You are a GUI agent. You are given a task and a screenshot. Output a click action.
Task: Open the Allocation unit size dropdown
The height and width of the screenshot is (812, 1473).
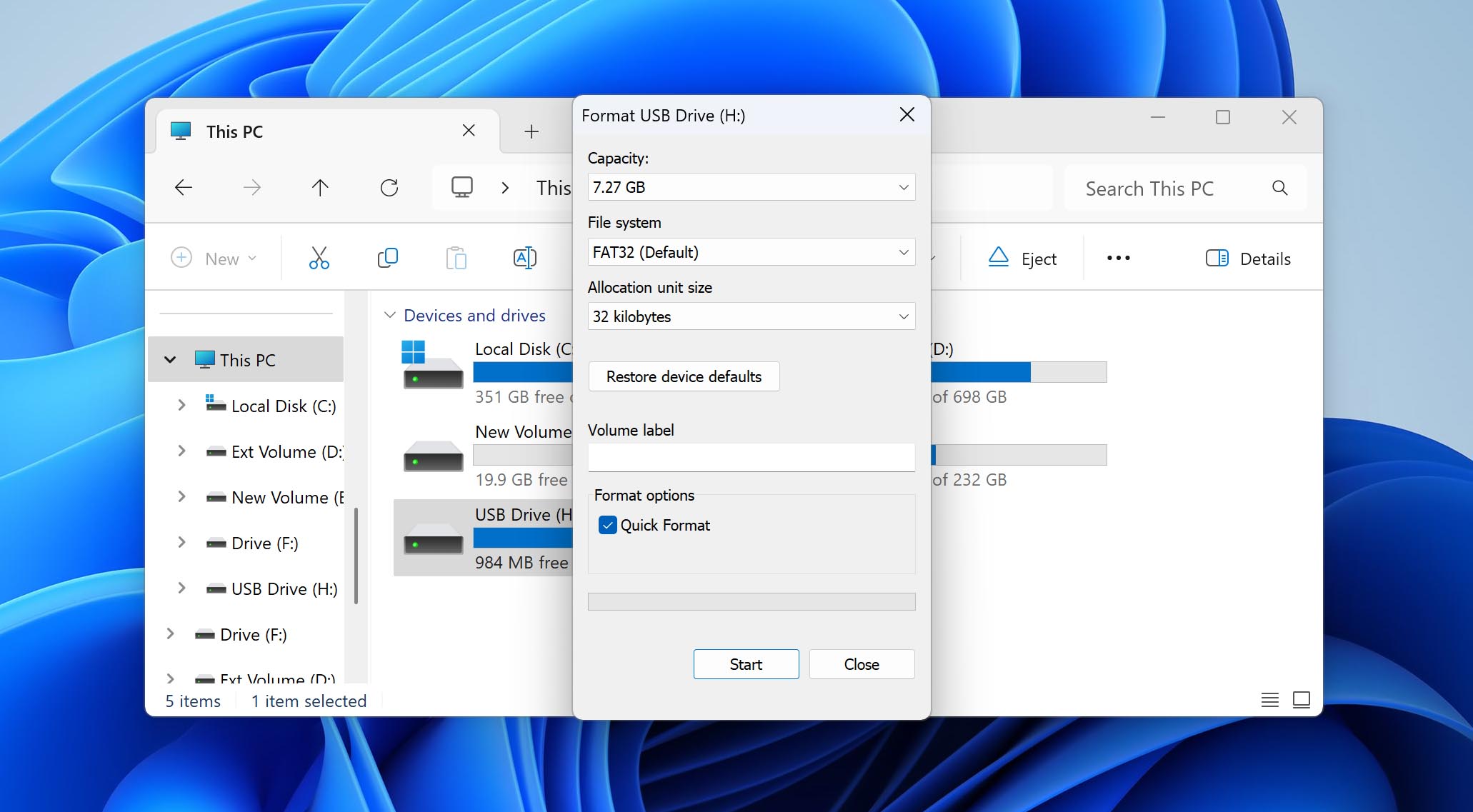point(752,316)
